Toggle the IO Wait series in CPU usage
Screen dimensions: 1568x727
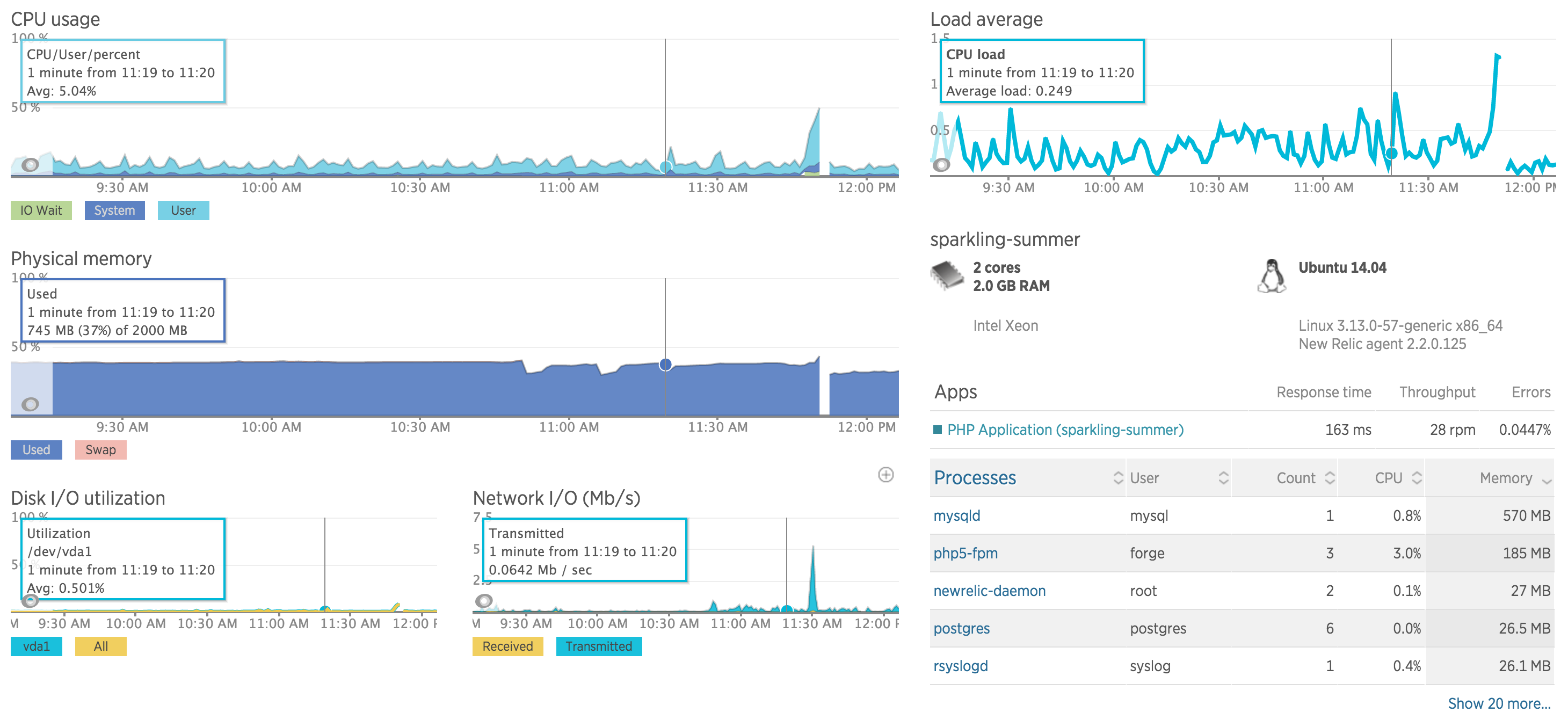(x=41, y=210)
